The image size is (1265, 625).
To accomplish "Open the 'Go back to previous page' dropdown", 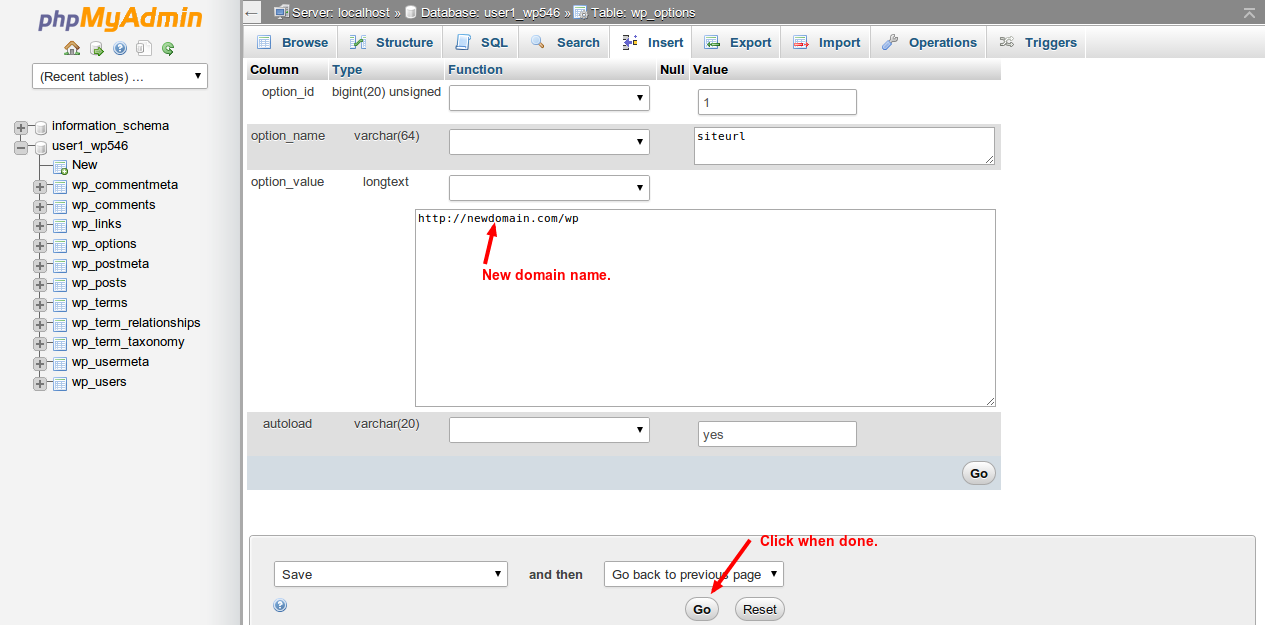I will tap(693, 574).
